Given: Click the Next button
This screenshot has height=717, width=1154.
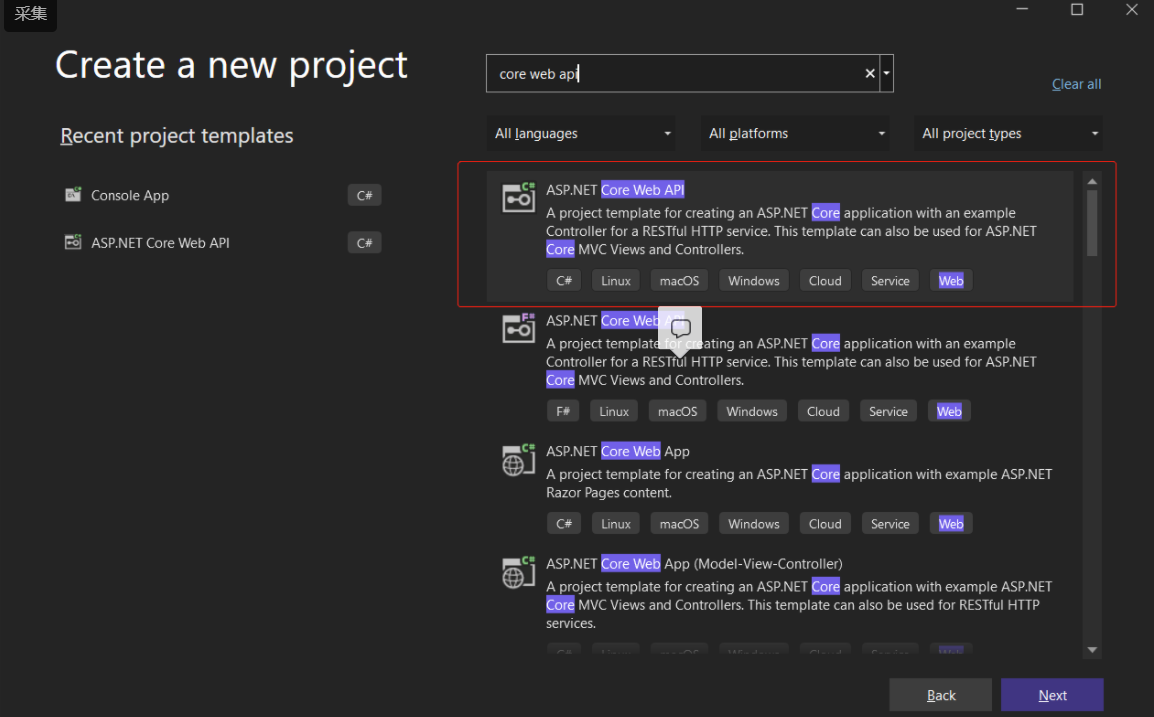Looking at the screenshot, I should 1052,695.
